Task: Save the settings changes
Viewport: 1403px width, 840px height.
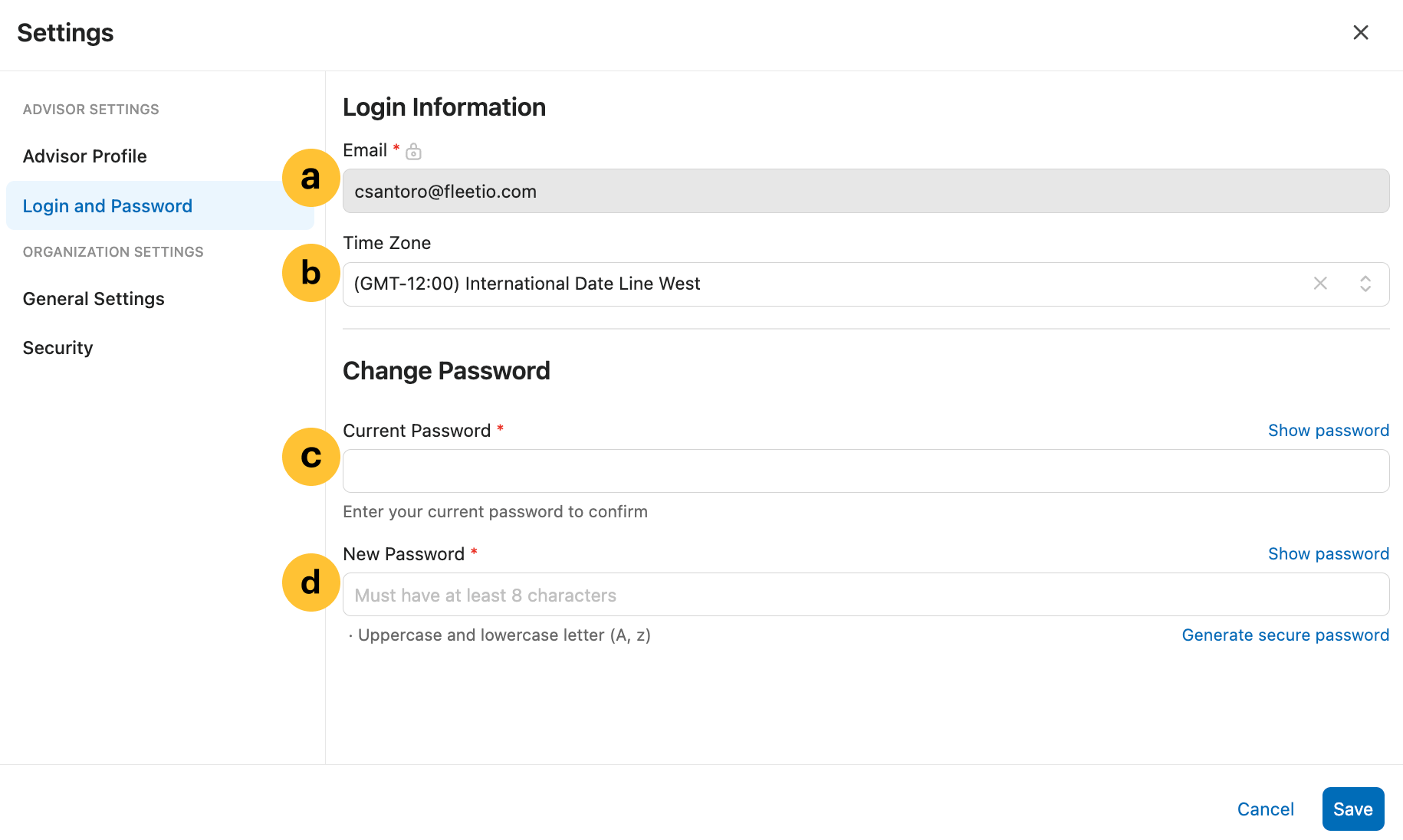Action: (1352, 809)
